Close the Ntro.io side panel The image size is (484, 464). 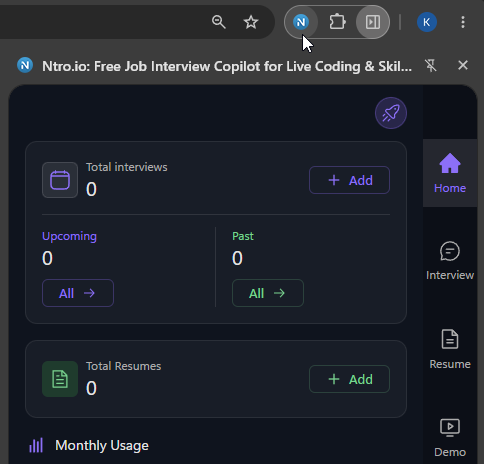(463, 65)
